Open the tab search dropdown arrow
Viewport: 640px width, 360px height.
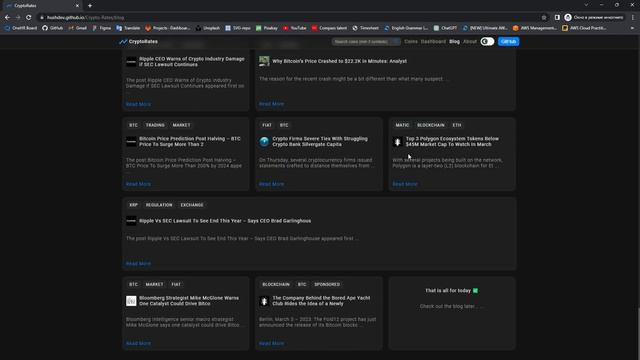586,5
